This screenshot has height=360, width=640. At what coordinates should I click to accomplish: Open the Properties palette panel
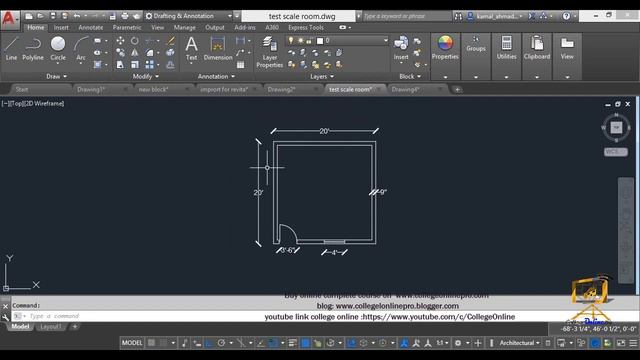pyautogui.click(x=445, y=48)
